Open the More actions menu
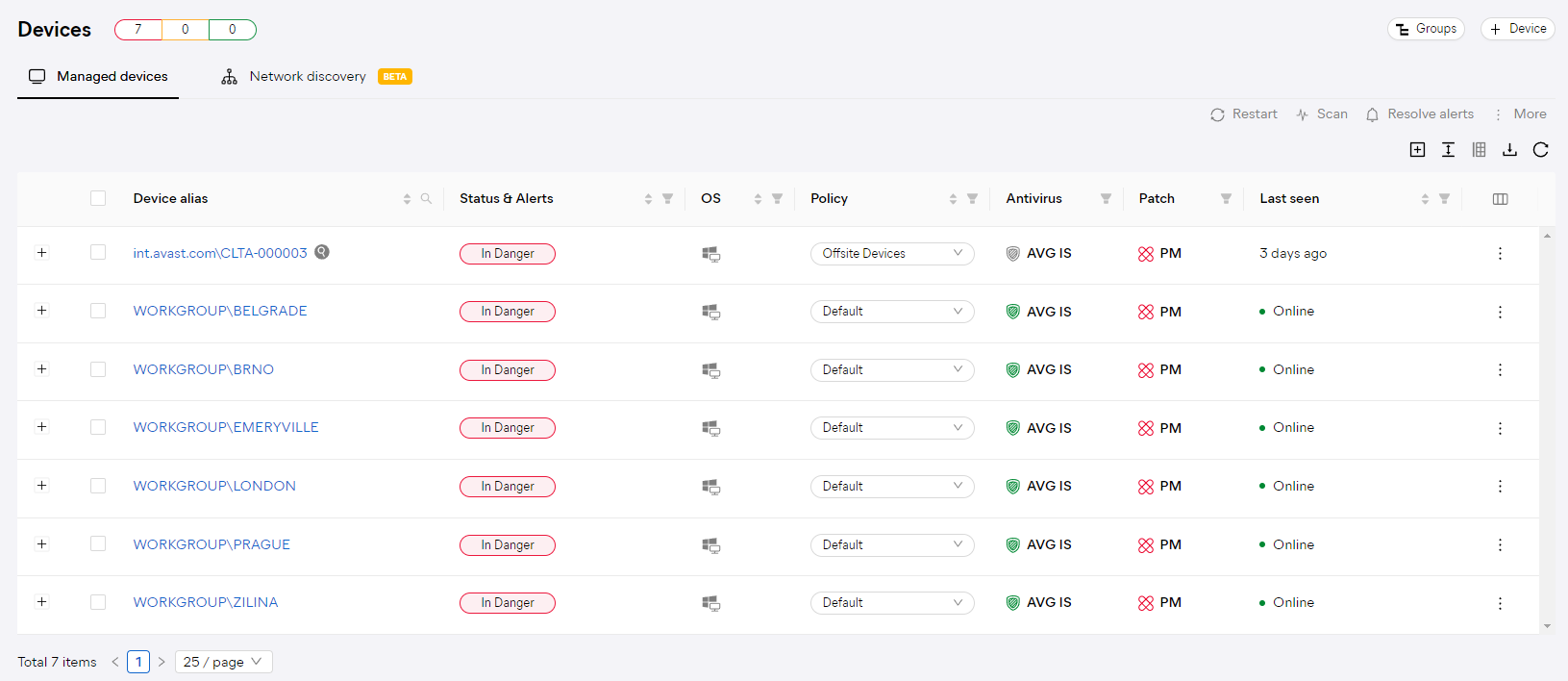This screenshot has height=681, width=1568. pyautogui.click(x=1519, y=114)
